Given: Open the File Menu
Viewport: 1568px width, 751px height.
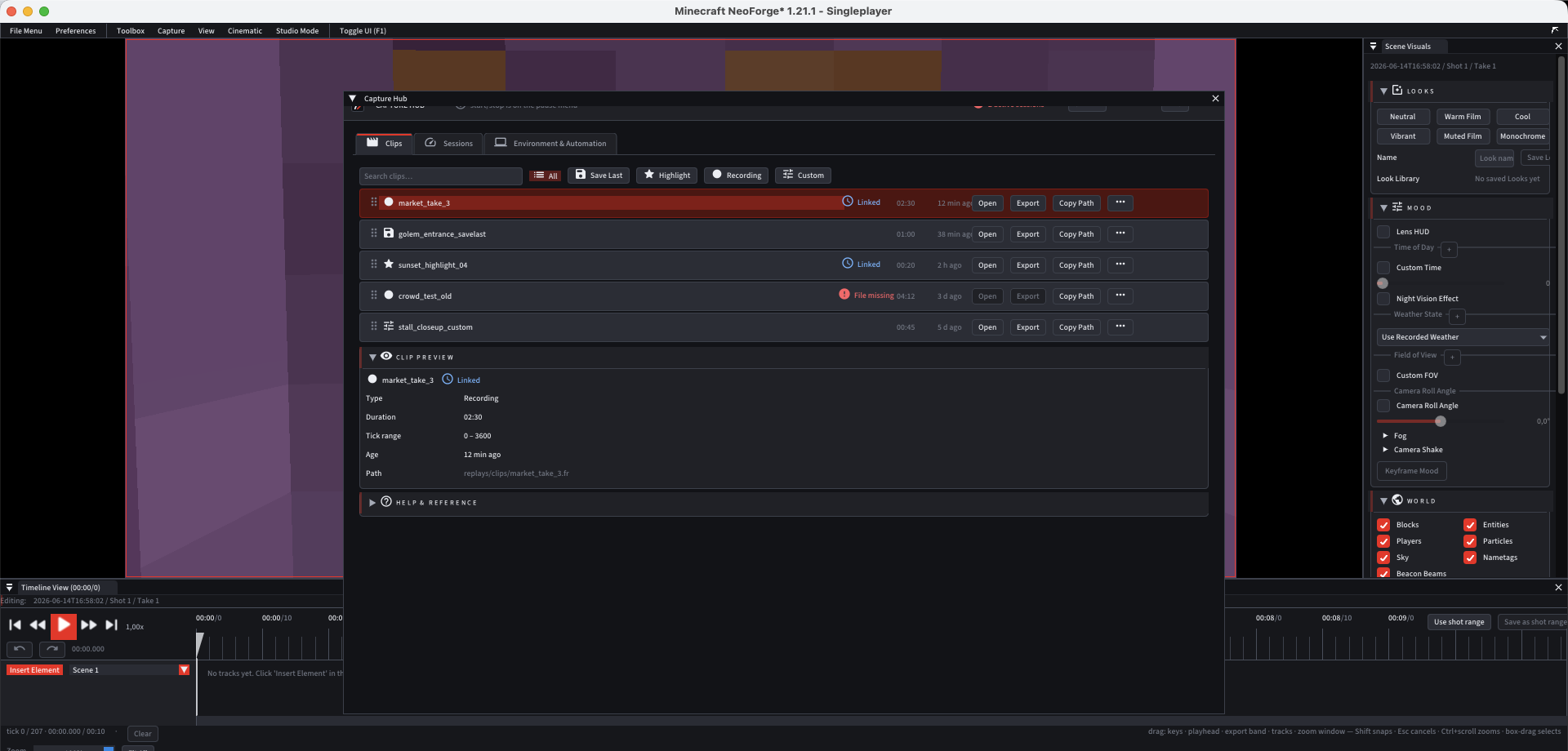Looking at the screenshot, I should pos(26,31).
